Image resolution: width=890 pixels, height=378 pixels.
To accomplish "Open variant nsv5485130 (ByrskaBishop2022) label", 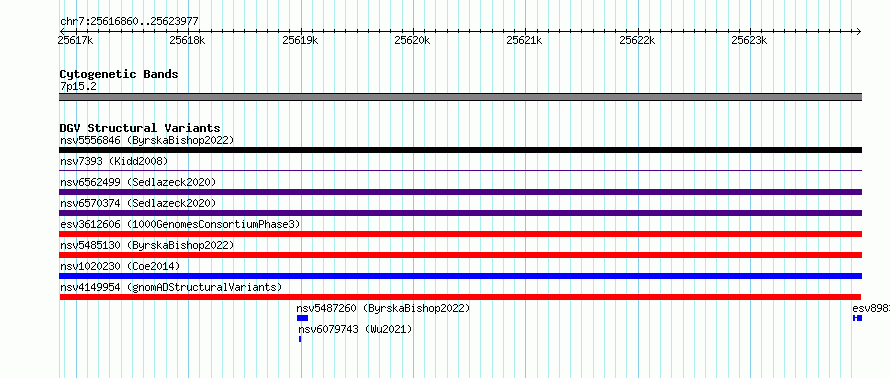I will click(x=147, y=245).
